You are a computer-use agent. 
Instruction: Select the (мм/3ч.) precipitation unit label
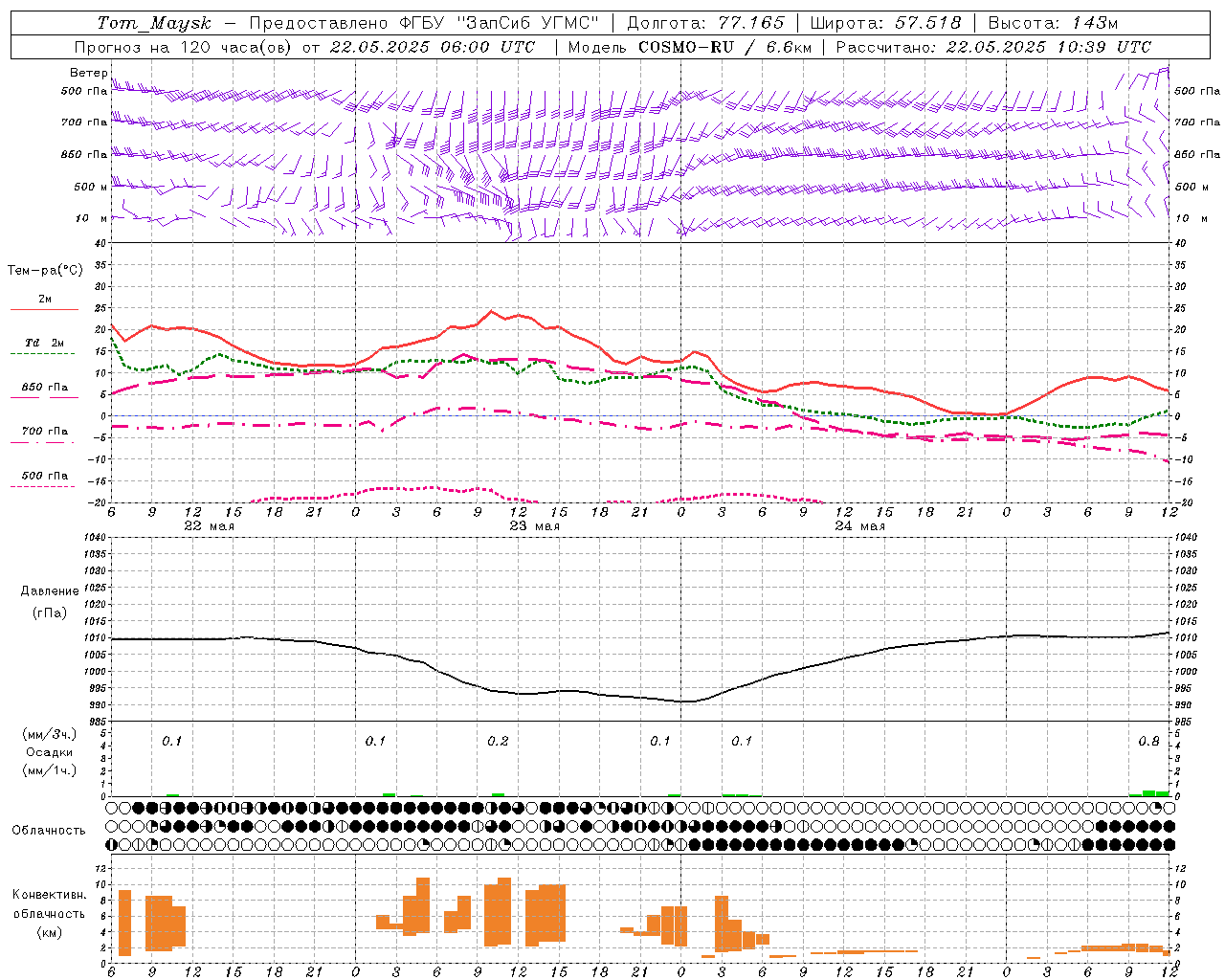click(50, 735)
